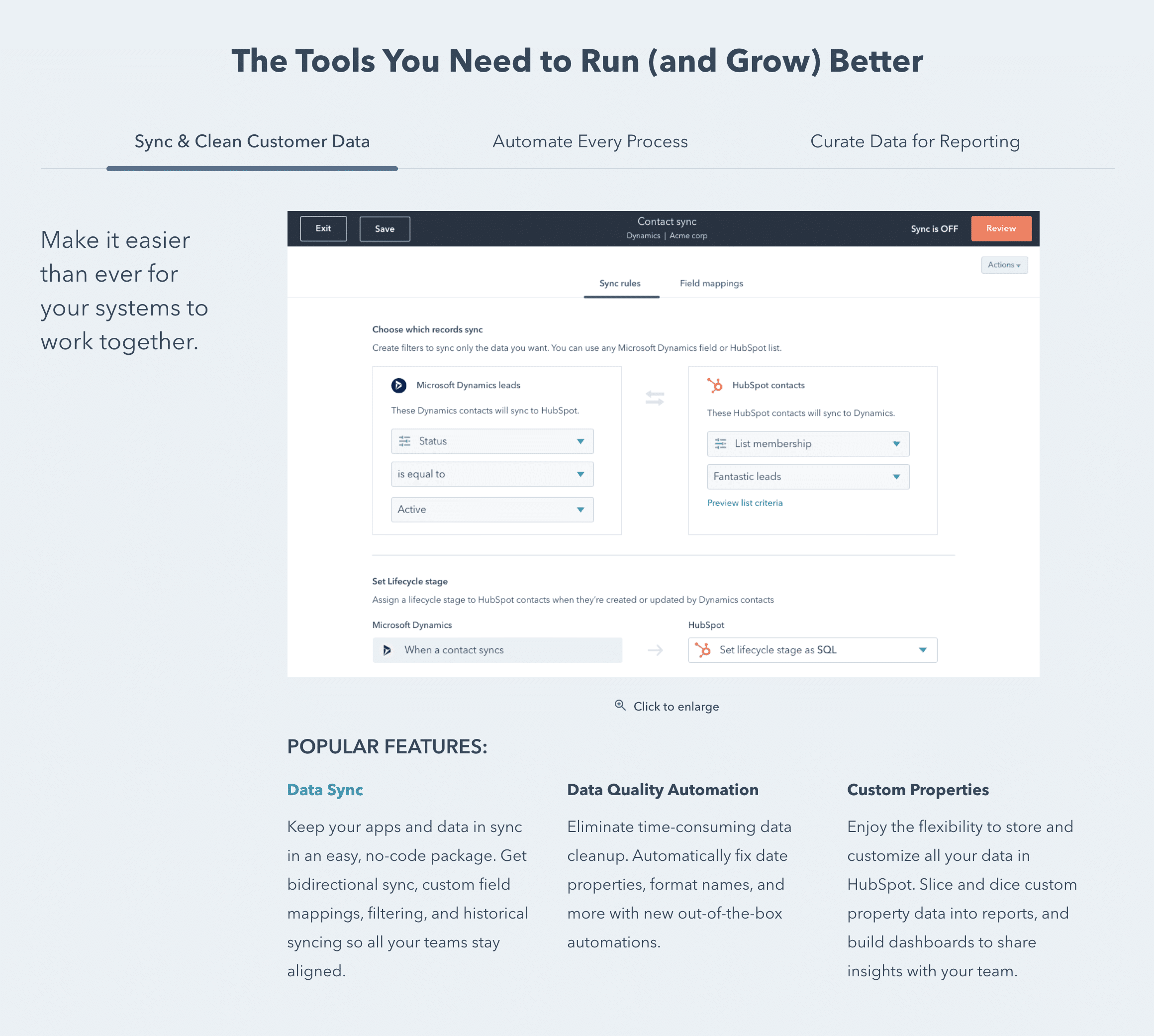Click the Save button
The width and height of the screenshot is (1154, 1036).
pyautogui.click(x=385, y=229)
